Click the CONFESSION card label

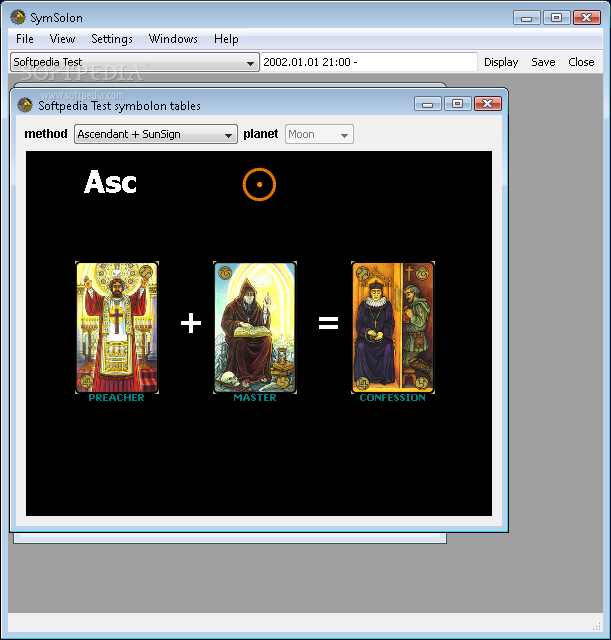tap(393, 398)
